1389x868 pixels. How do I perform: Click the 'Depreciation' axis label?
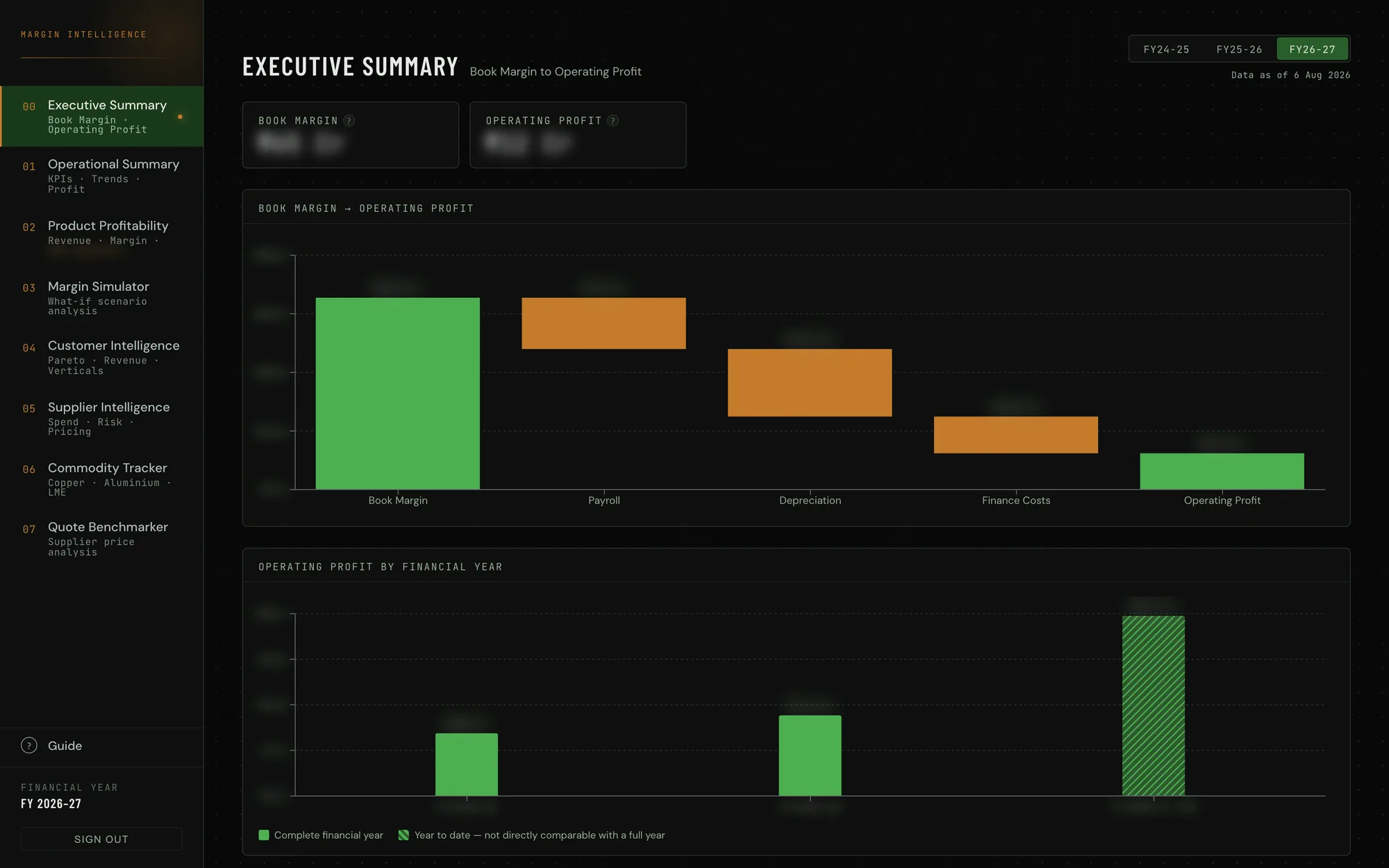coord(810,500)
